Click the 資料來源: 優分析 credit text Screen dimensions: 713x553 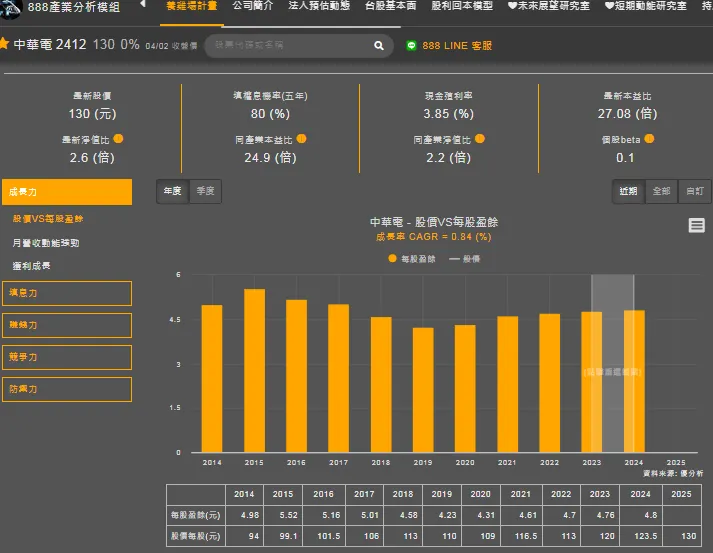tap(673, 473)
